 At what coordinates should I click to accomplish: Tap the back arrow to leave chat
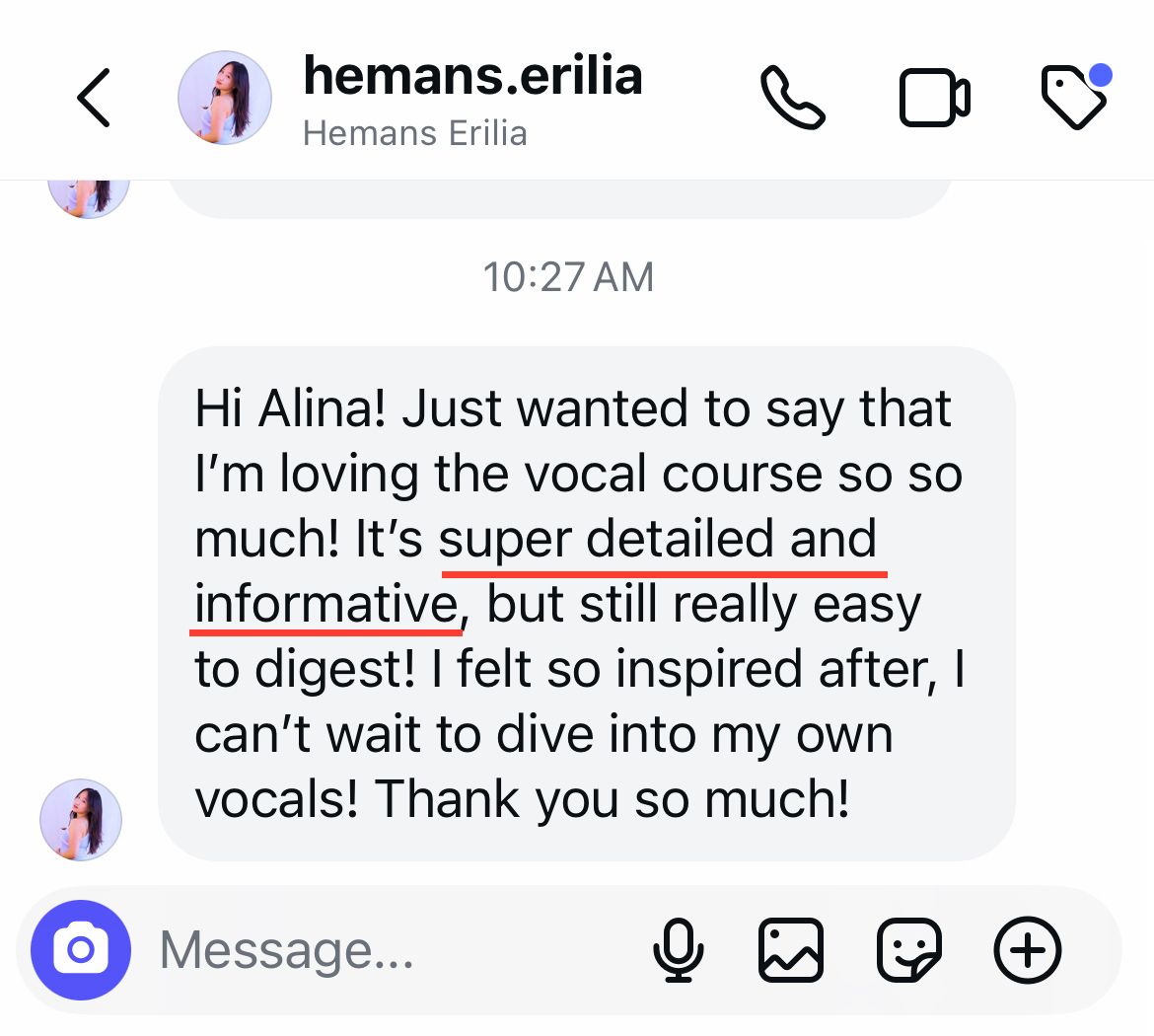tap(94, 98)
